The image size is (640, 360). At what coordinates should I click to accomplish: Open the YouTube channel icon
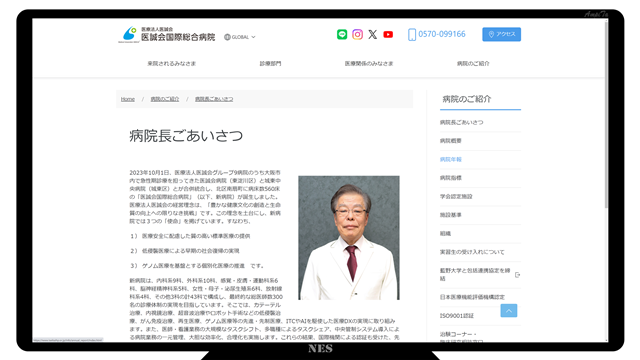coord(388,34)
